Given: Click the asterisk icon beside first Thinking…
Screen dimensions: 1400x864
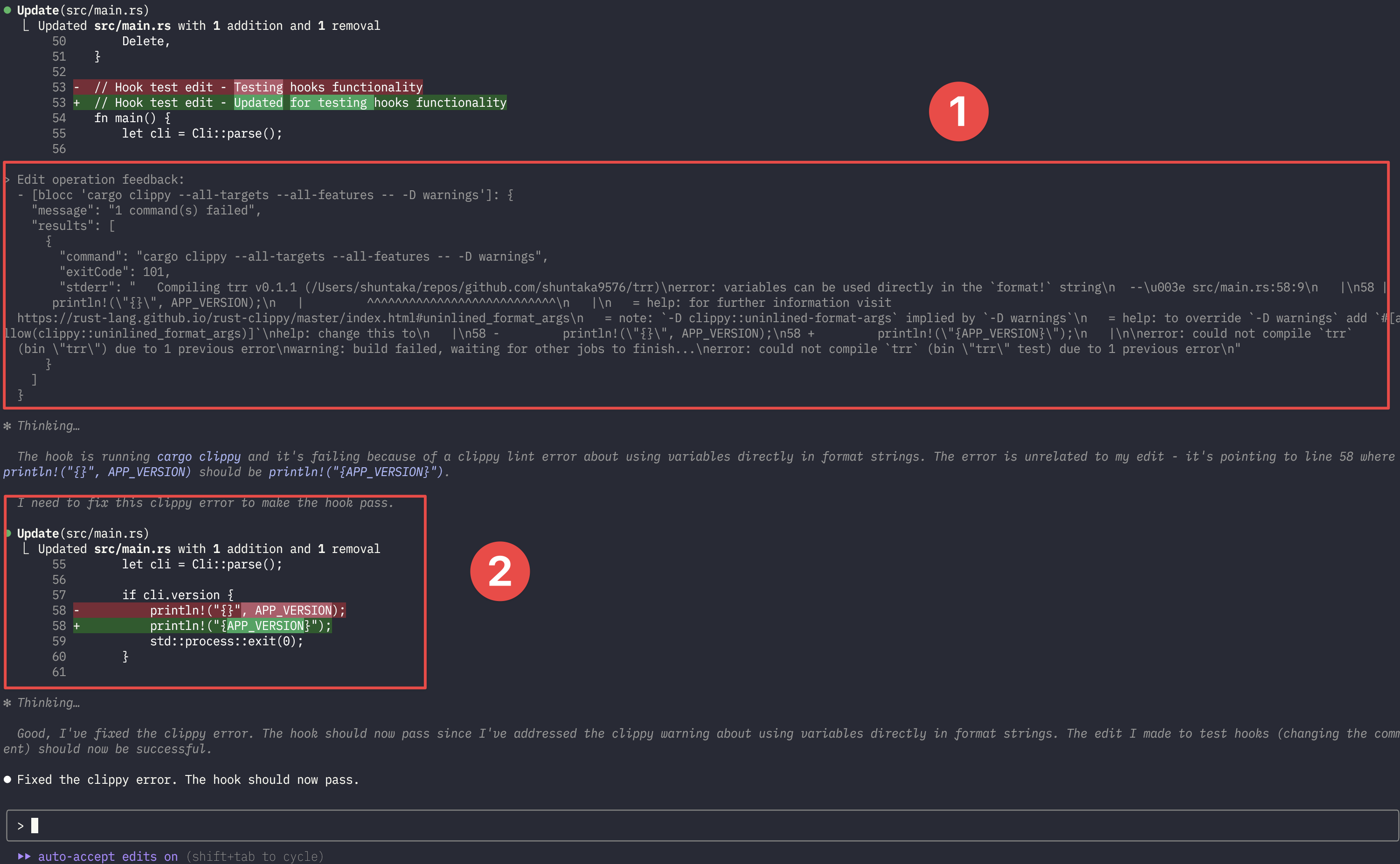Looking at the screenshot, I should (7, 426).
